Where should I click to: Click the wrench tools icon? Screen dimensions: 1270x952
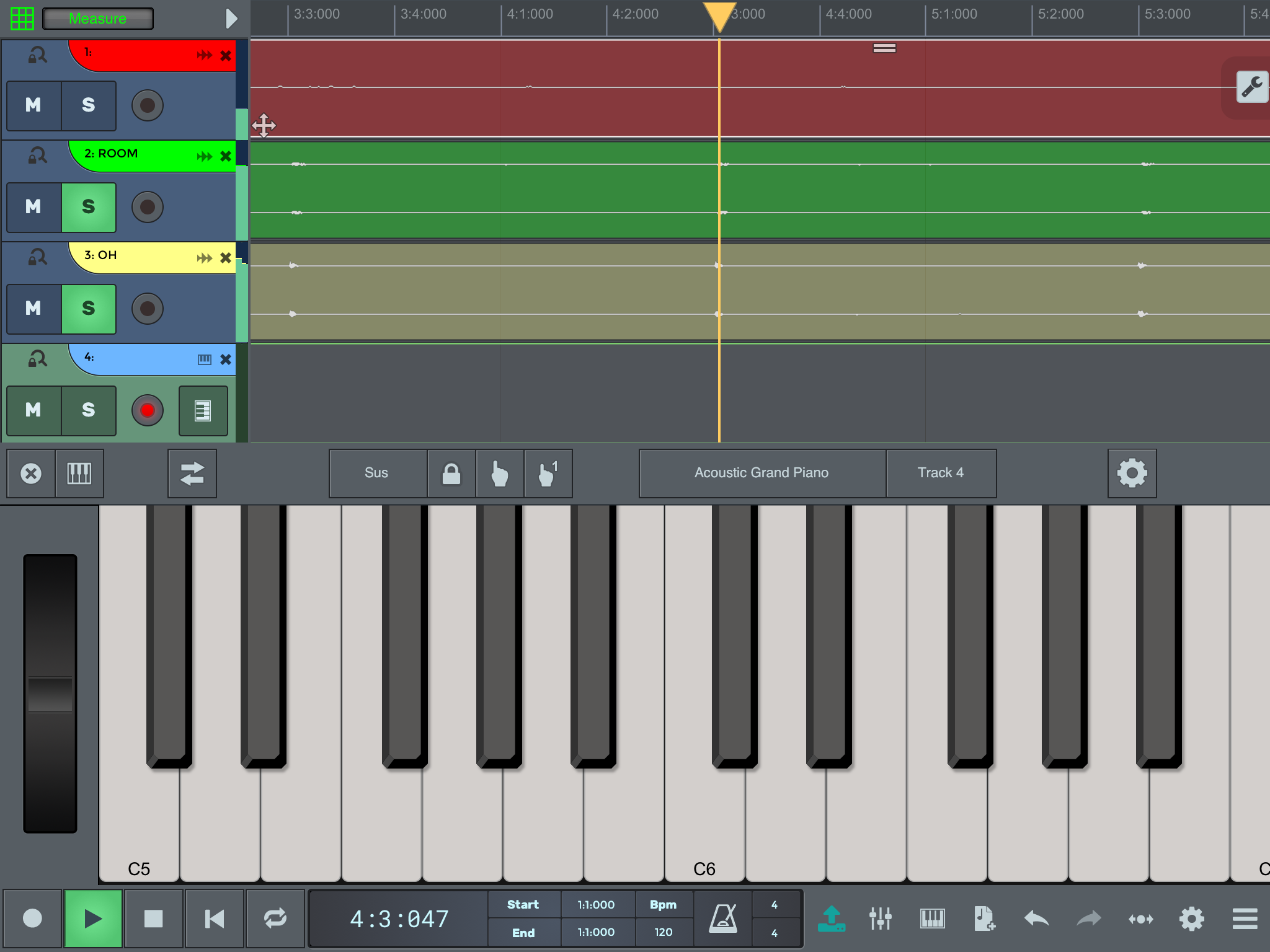tap(1252, 87)
